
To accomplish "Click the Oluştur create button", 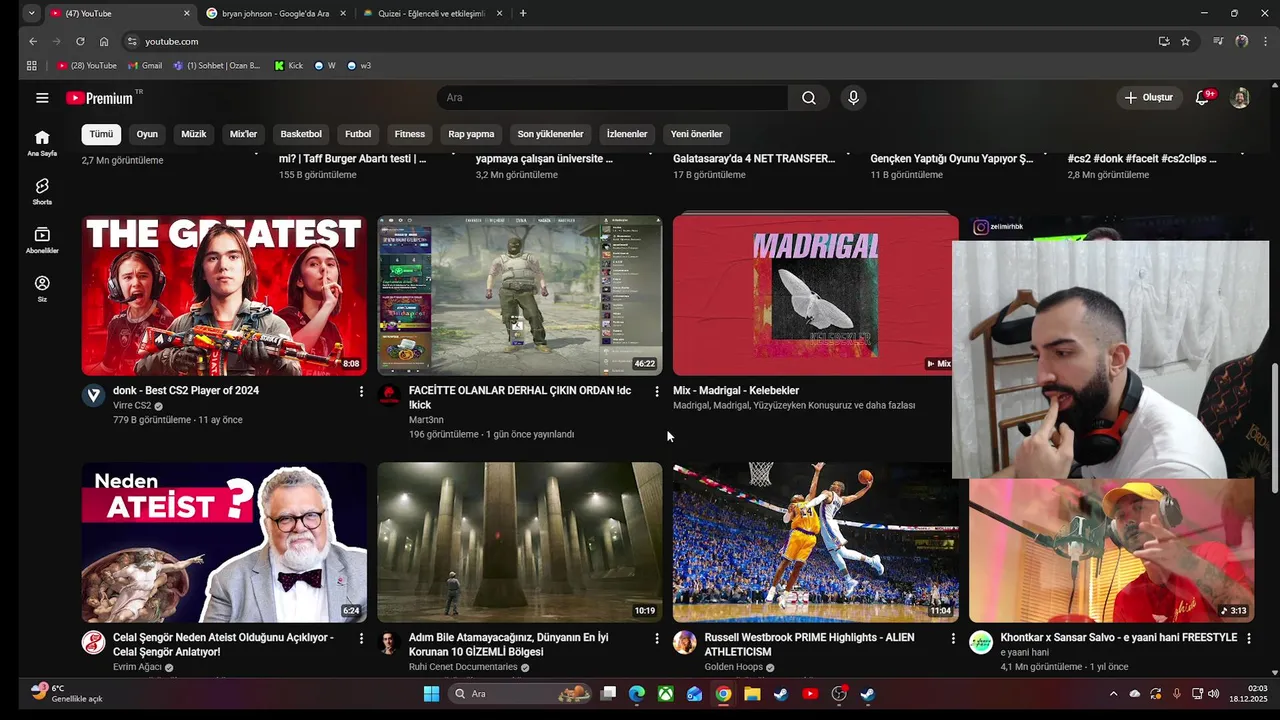I will (x=1150, y=98).
